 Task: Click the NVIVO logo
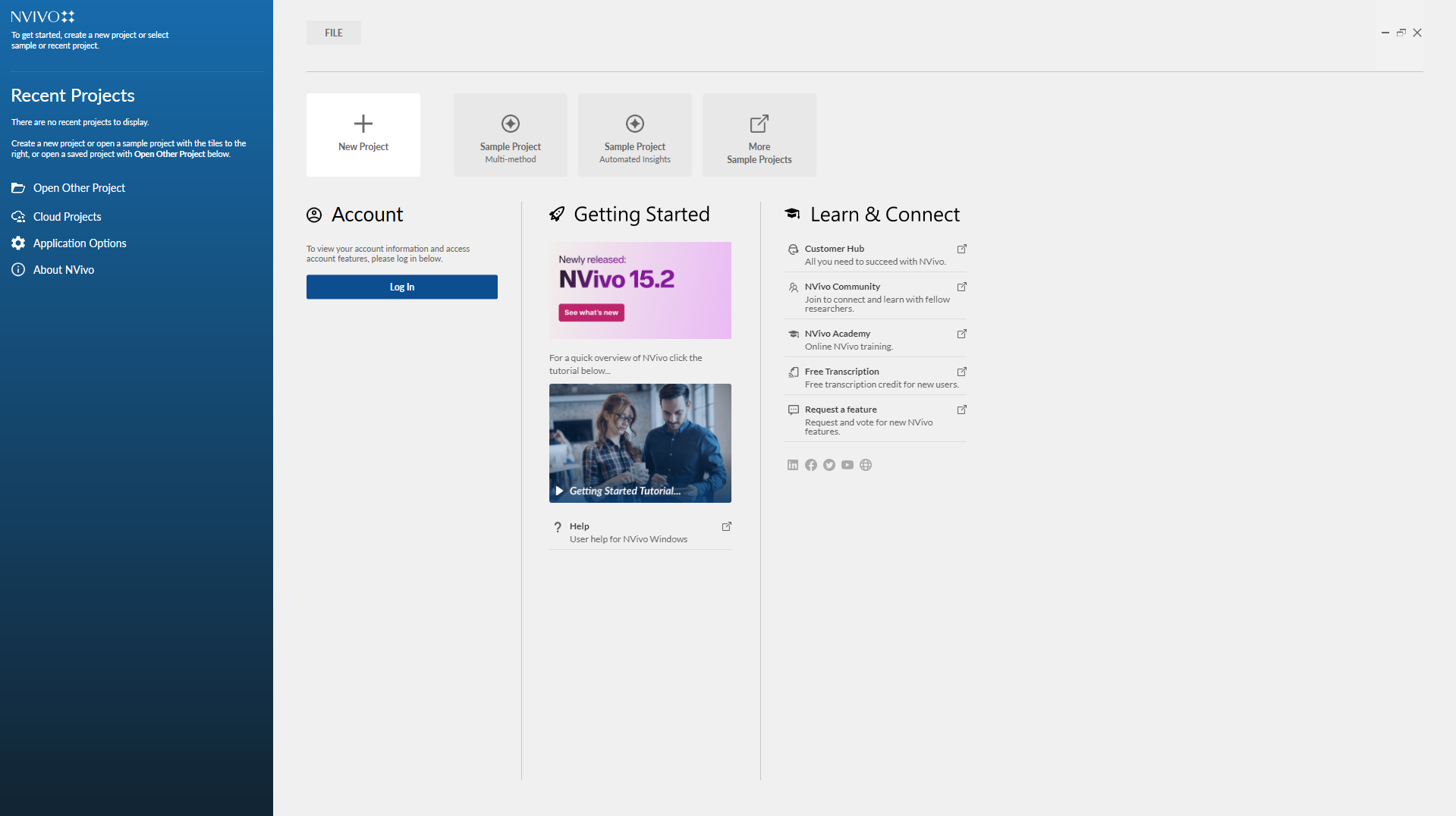click(42, 17)
